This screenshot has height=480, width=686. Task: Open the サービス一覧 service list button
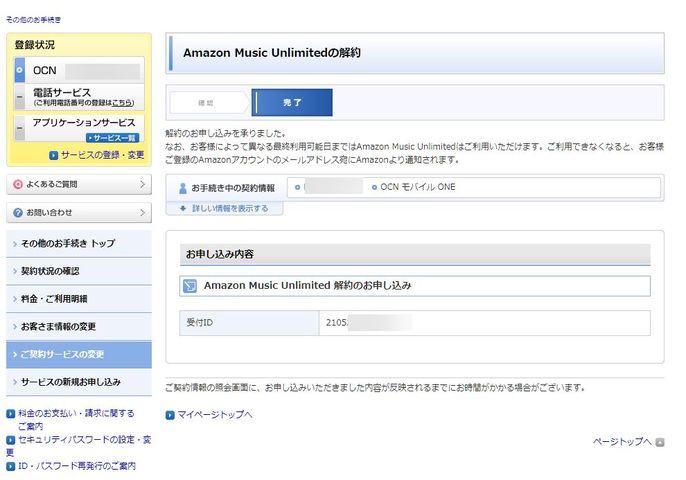coord(110,137)
